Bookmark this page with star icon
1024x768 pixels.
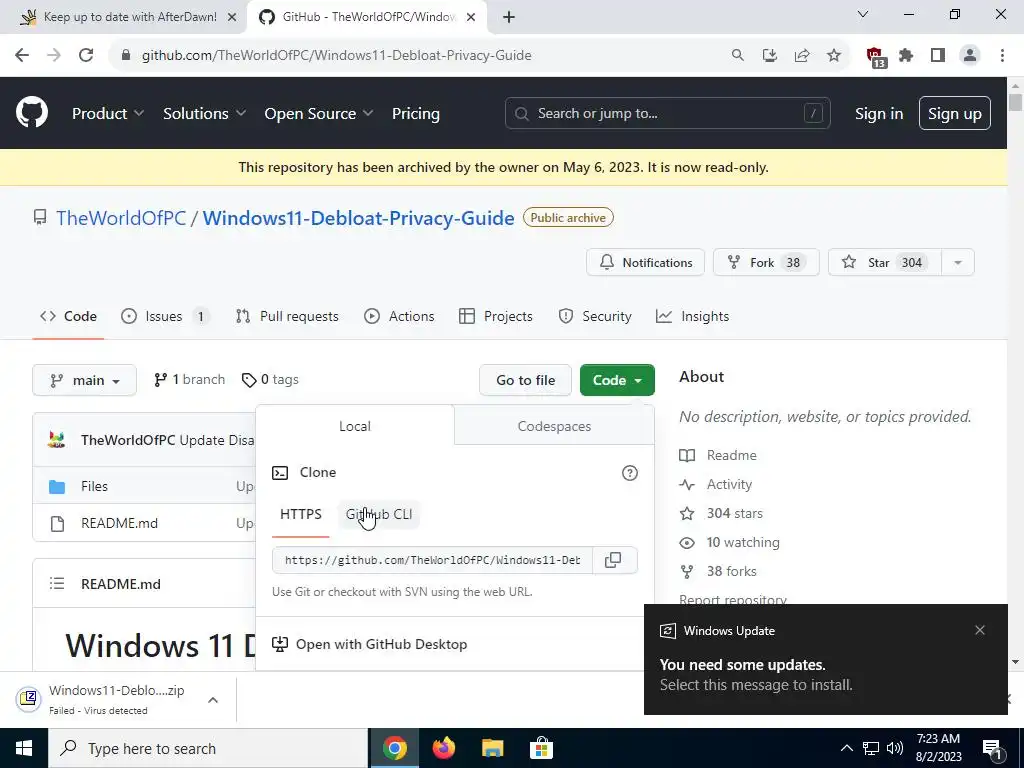(834, 56)
